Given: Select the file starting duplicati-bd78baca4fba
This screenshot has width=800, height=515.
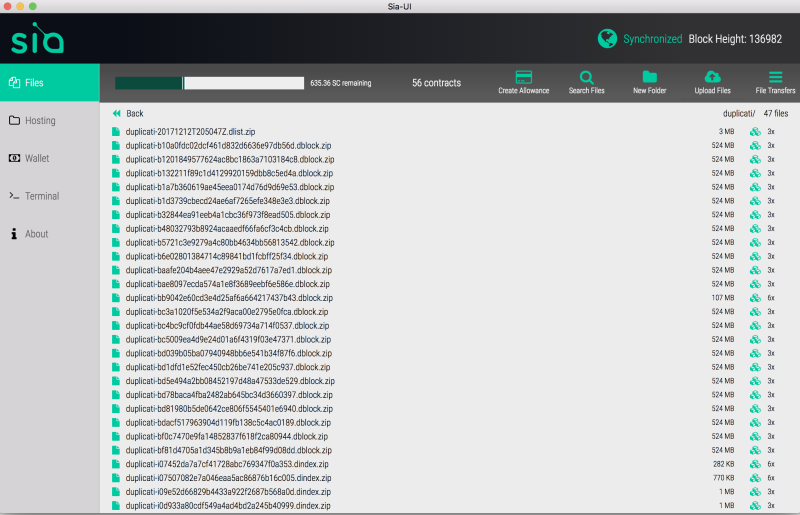Looking at the screenshot, I should click(229, 395).
